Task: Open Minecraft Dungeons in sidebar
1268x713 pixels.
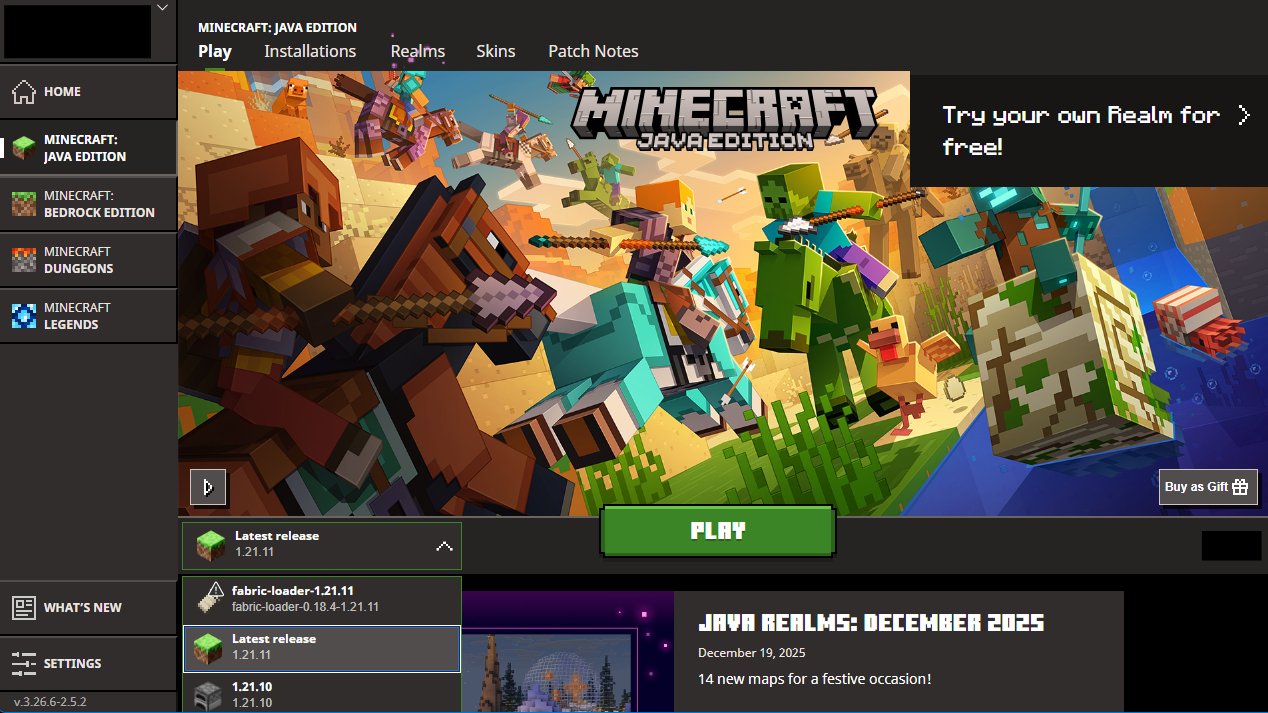Action: (88, 260)
